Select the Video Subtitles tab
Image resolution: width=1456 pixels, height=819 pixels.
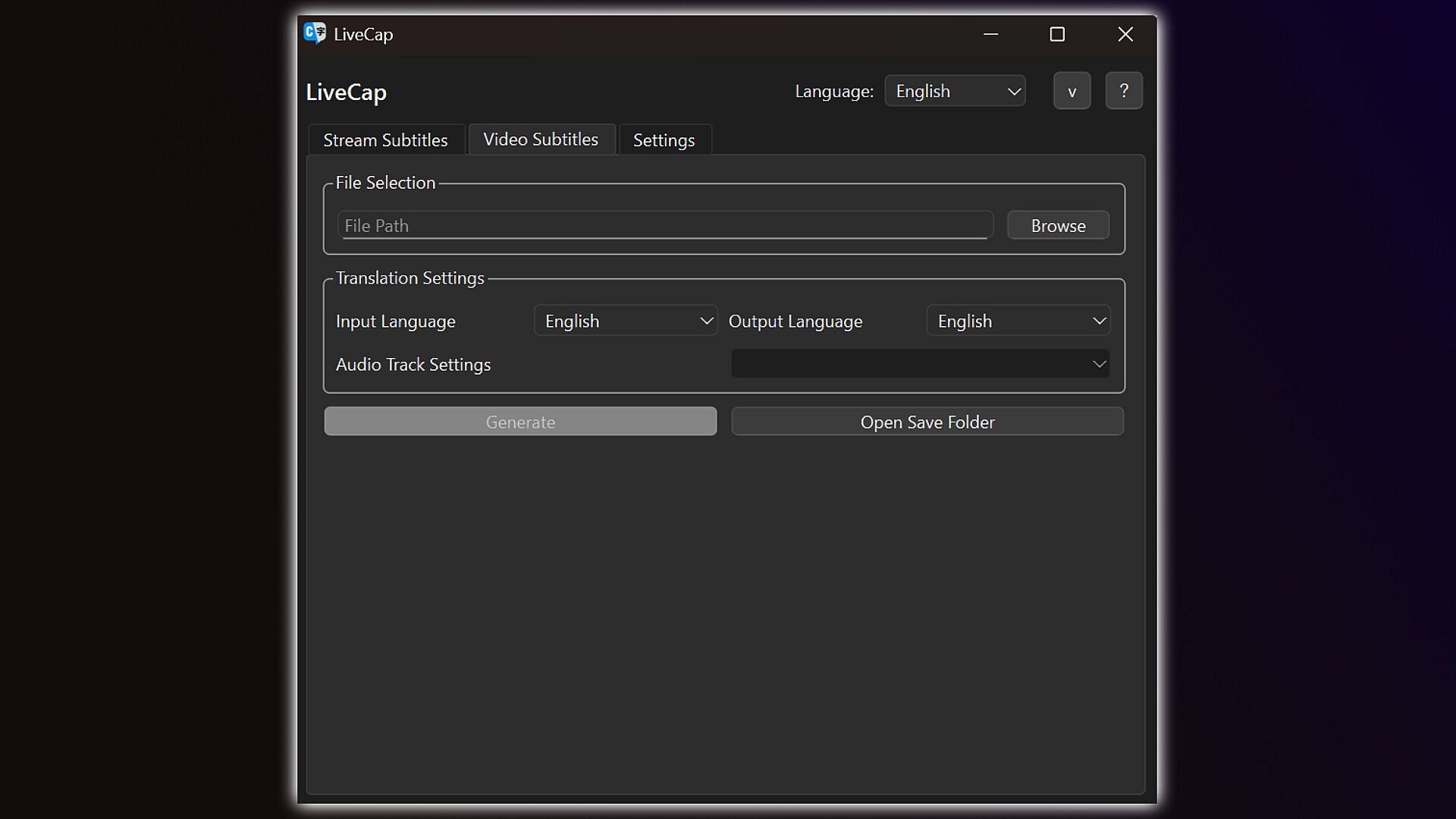(541, 140)
